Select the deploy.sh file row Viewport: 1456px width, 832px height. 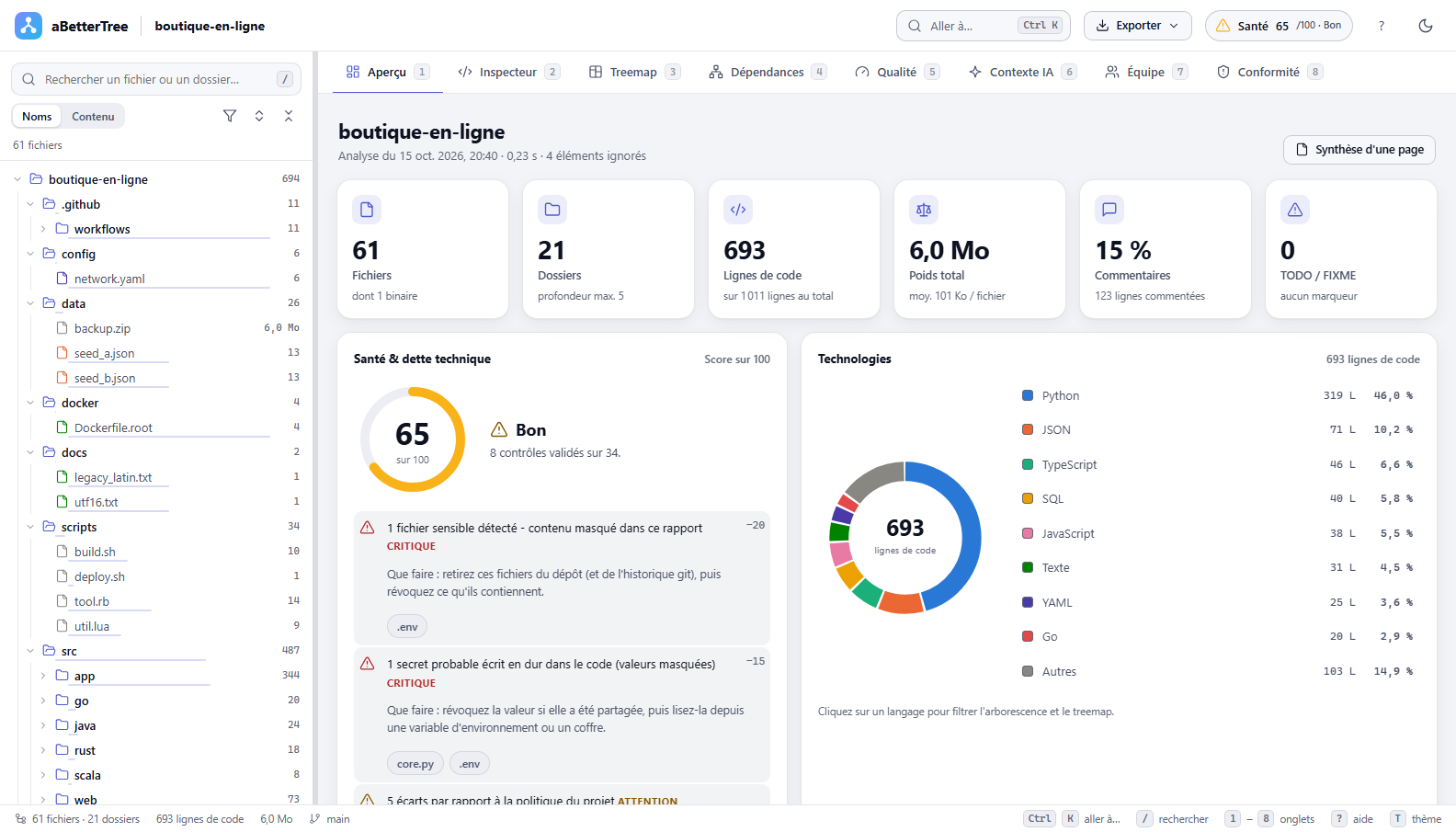[156, 576]
